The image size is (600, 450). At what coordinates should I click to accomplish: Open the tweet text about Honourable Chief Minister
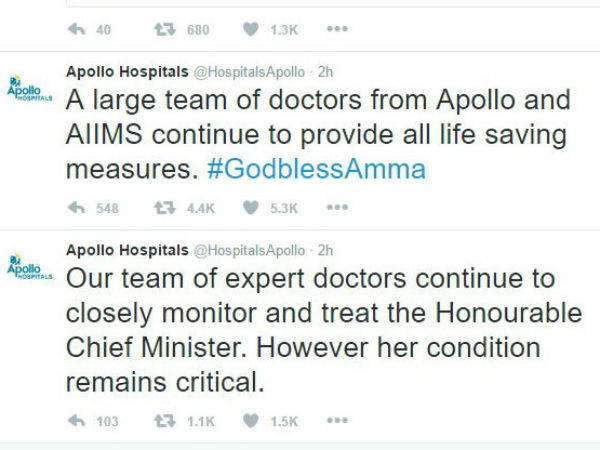coord(324,330)
